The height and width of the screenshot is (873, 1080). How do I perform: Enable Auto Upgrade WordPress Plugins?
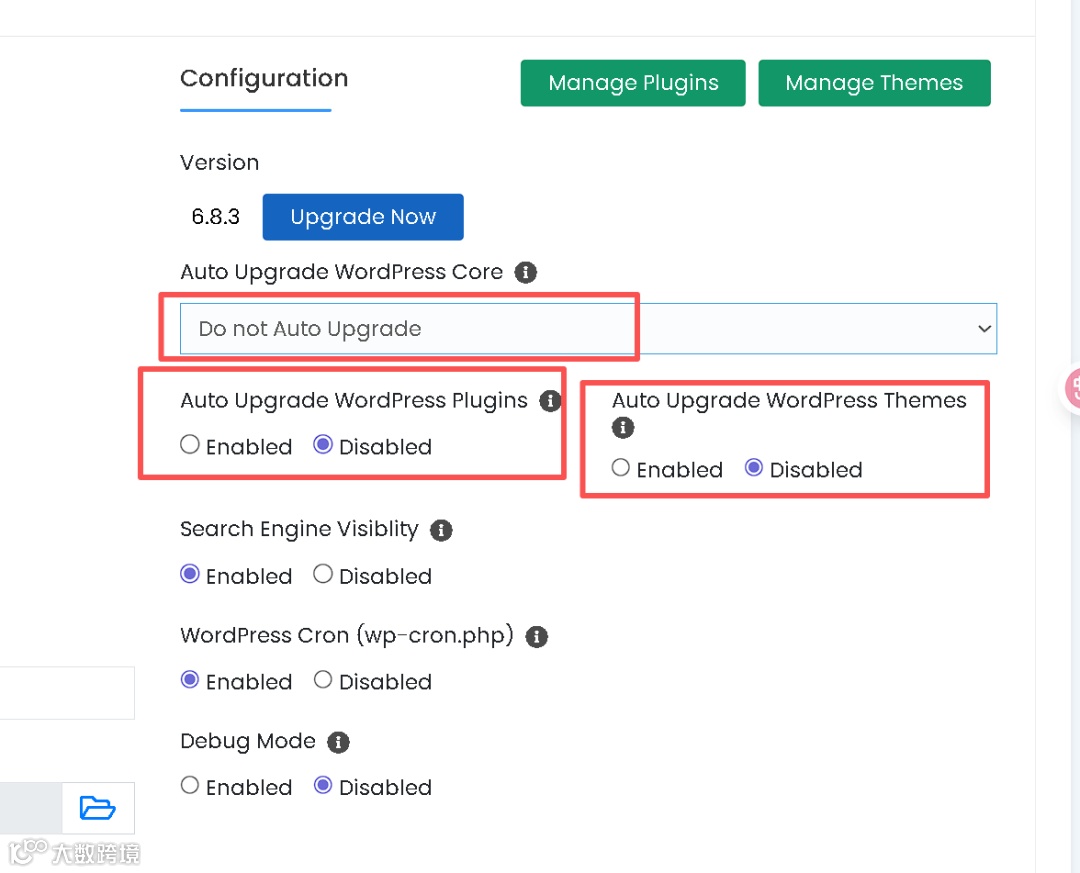(190, 445)
